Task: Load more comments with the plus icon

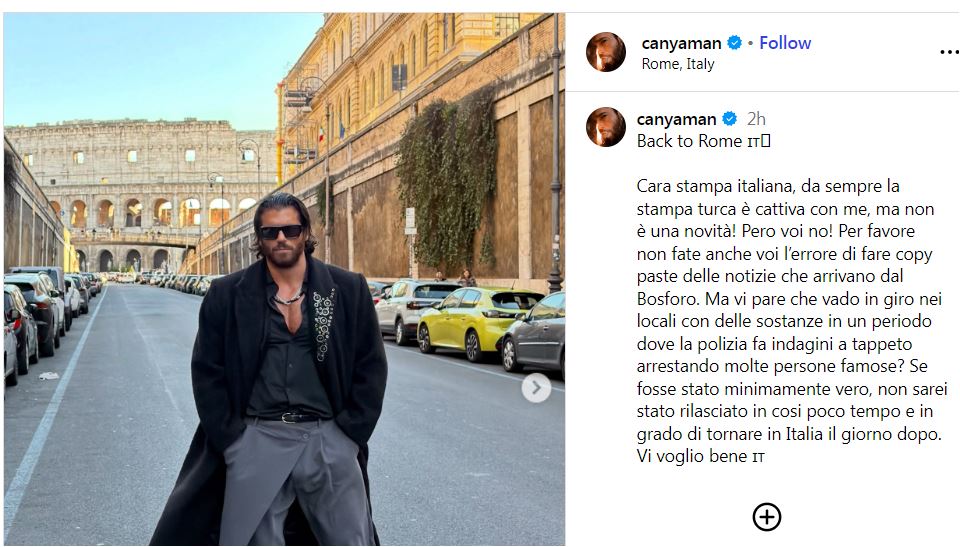Action: [x=767, y=517]
